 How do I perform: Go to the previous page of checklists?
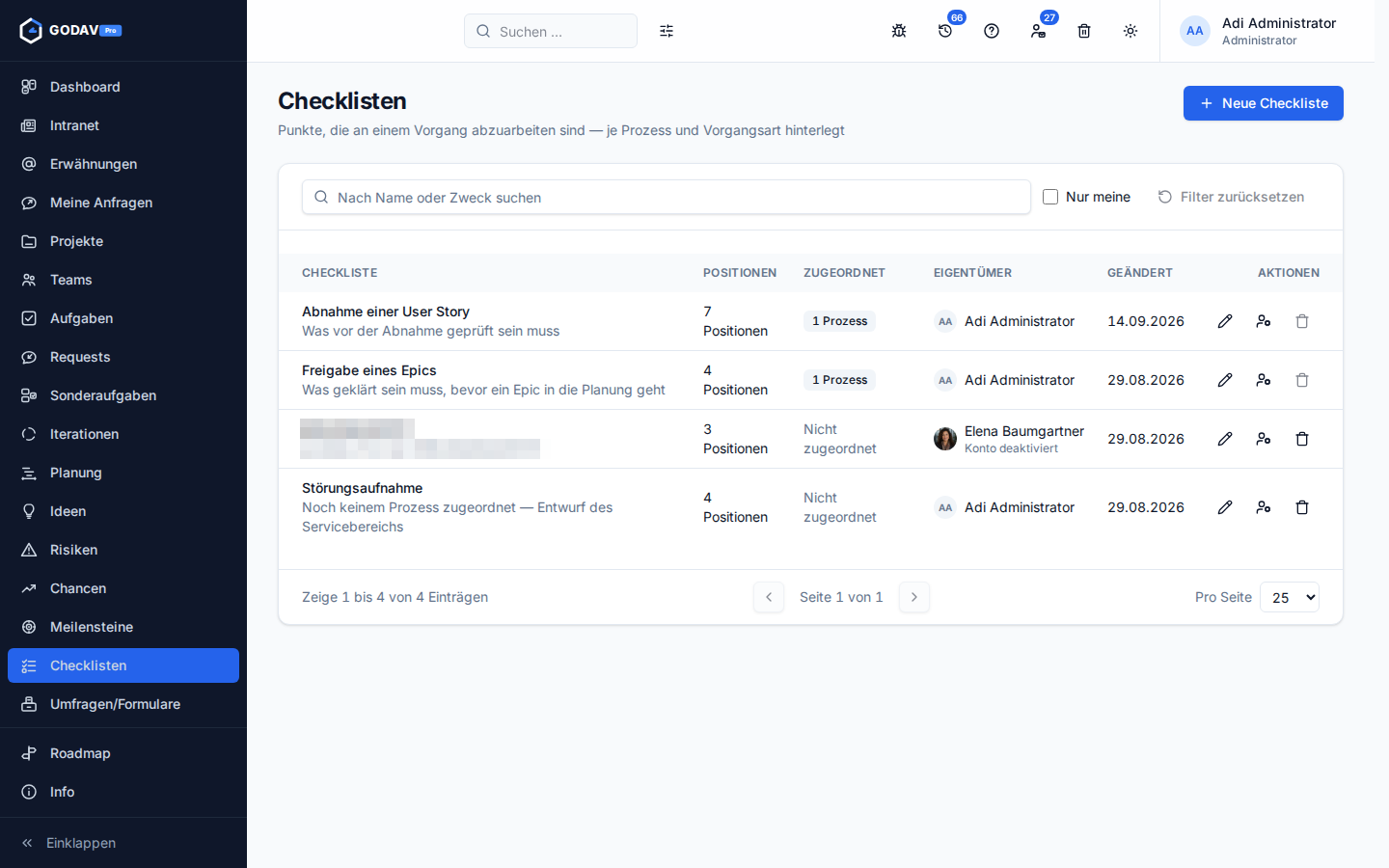coord(769,597)
